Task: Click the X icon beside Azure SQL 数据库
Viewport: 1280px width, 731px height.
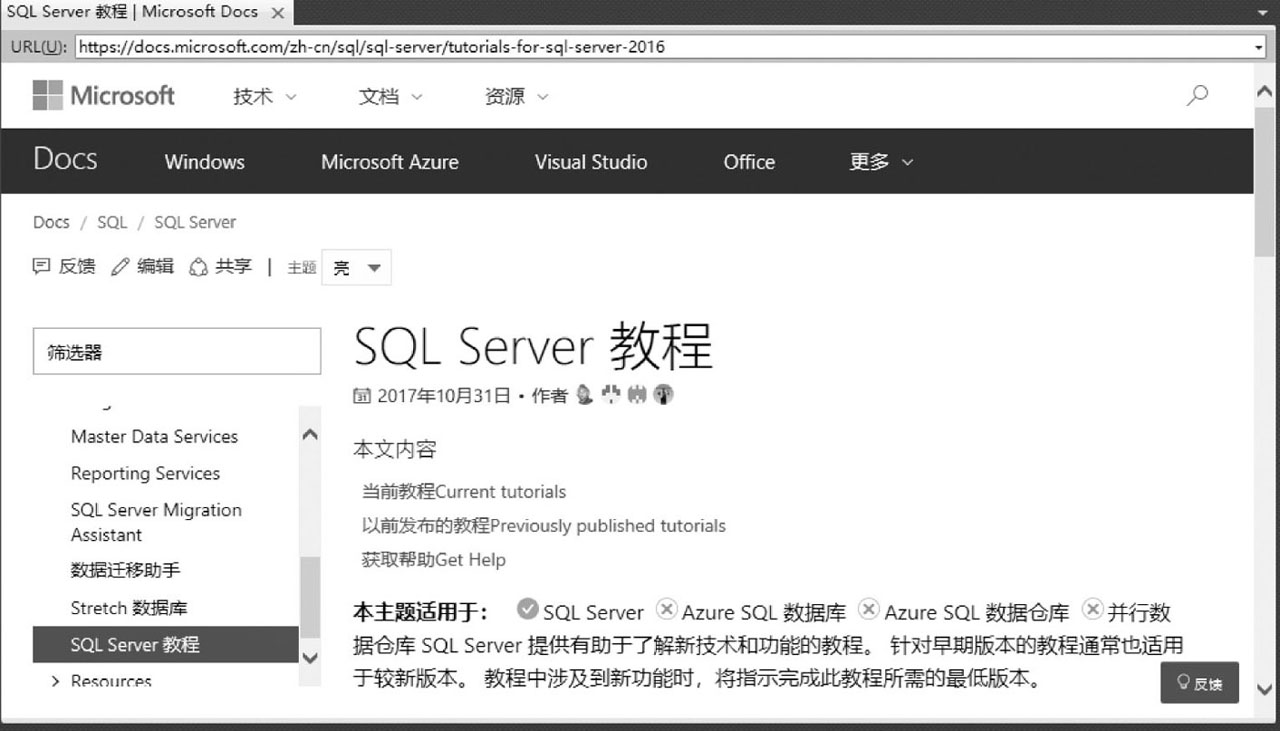Action: pyautogui.click(x=666, y=609)
